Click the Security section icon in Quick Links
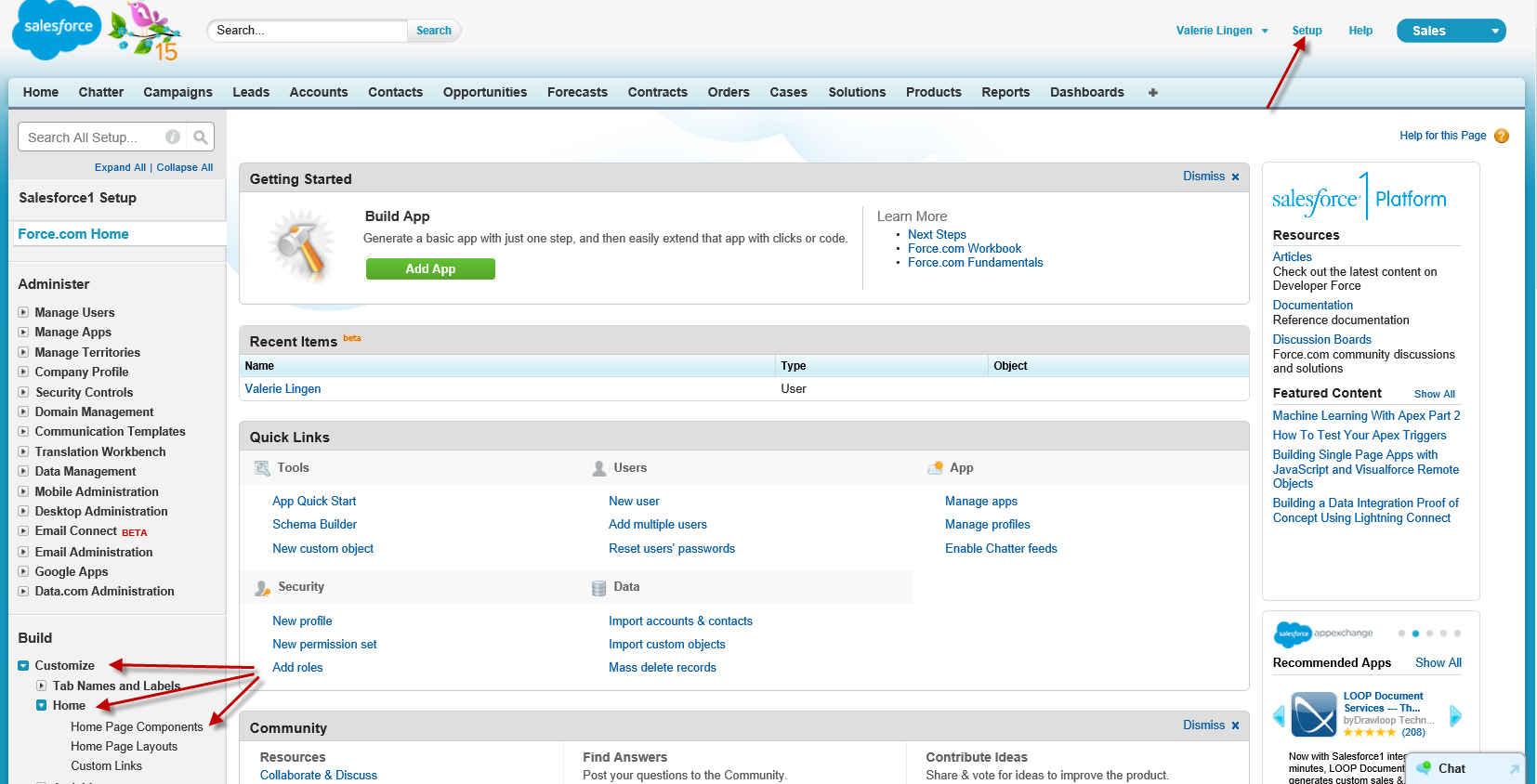Viewport: 1537px width, 784px height. coord(263,587)
